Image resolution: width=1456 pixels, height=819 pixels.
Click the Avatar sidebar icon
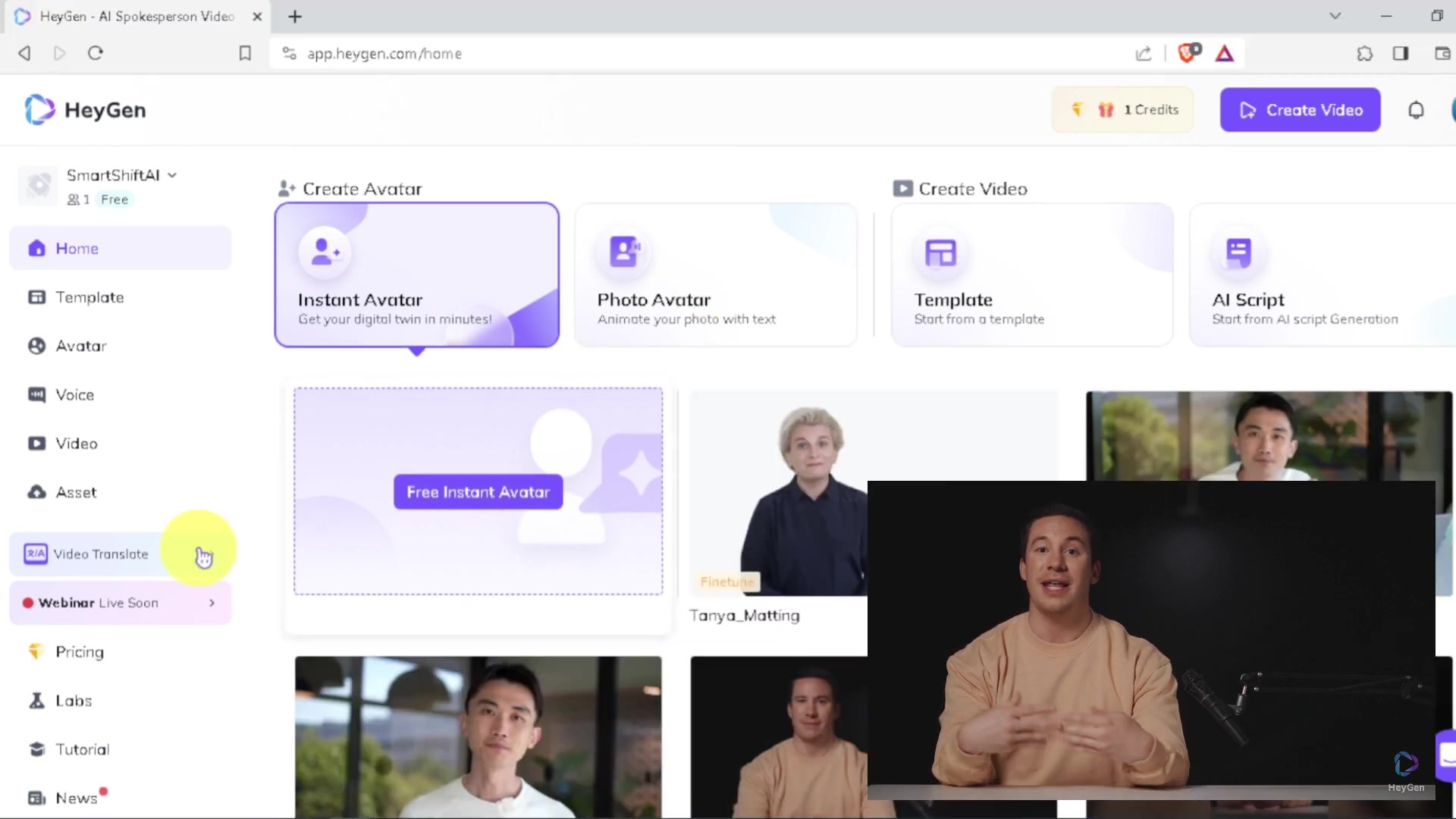[x=36, y=346]
